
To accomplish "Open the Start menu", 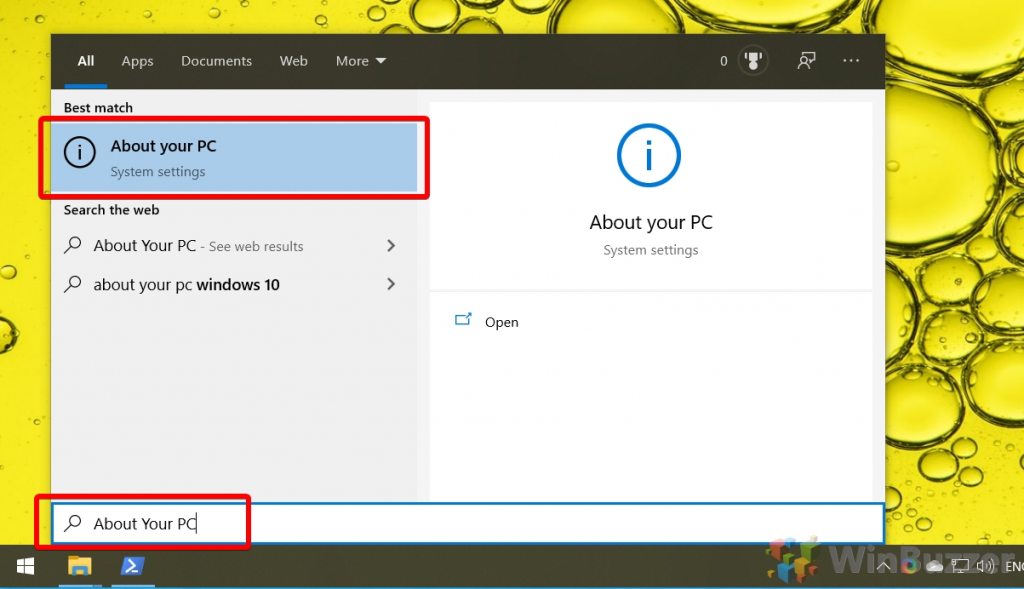I will (24, 566).
